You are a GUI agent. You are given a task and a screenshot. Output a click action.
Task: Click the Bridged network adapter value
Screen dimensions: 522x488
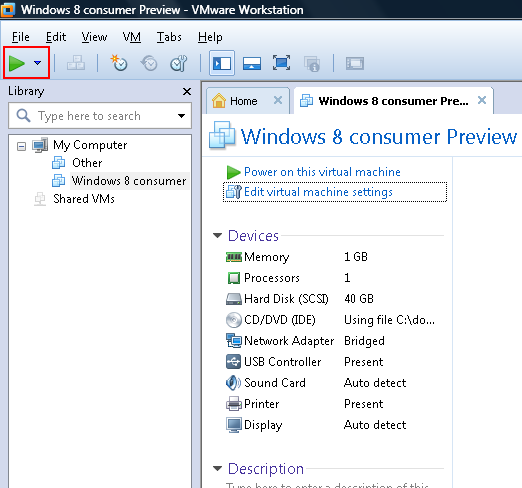tap(364, 341)
